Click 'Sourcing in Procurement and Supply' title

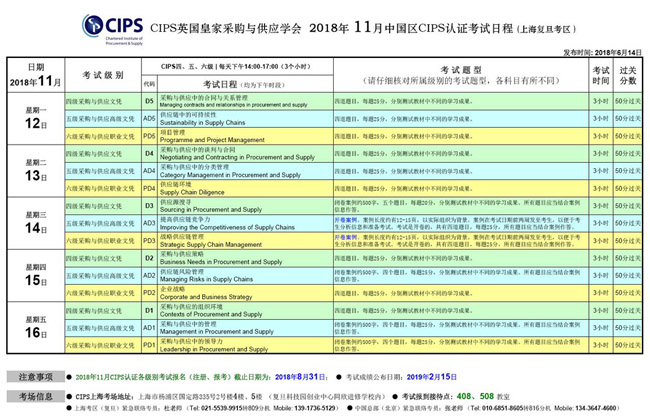pyautogui.click(x=211, y=210)
